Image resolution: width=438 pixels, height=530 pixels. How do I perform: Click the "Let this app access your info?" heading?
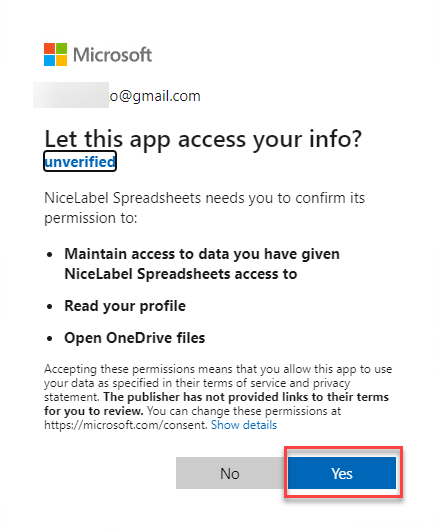click(203, 139)
